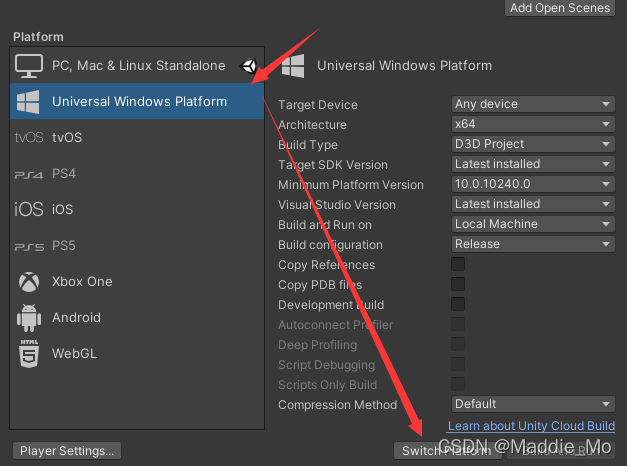Open the Build configuration Release dropdown
Image resolution: width=627 pixels, height=466 pixels.
click(533, 244)
